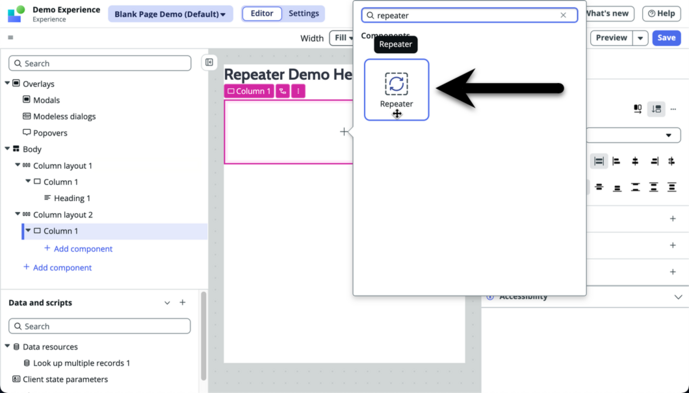The height and width of the screenshot is (393, 689).
Task: Switch to the Editor tab
Action: 262,14
